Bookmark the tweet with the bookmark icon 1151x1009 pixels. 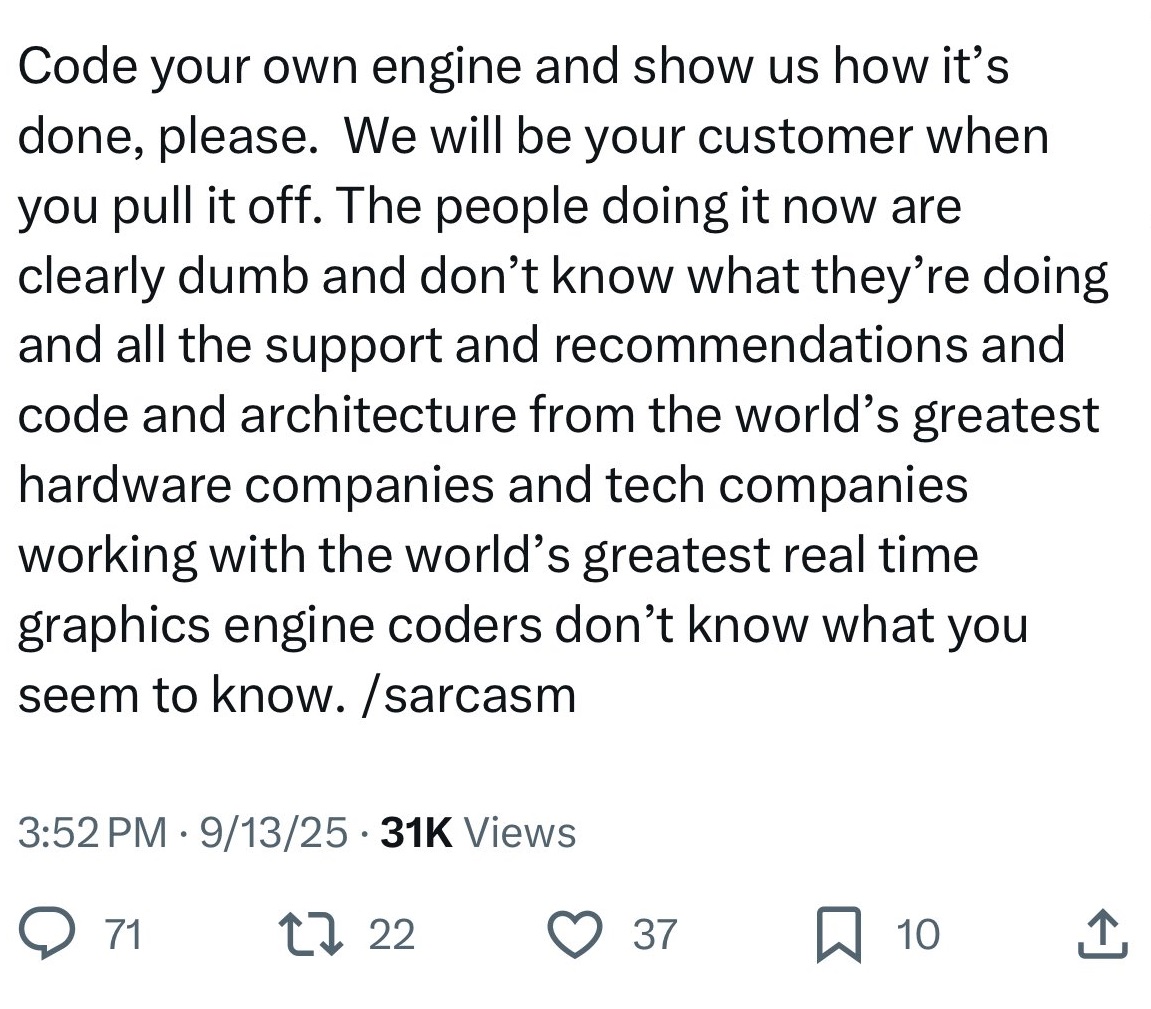[x=838, y=934]
